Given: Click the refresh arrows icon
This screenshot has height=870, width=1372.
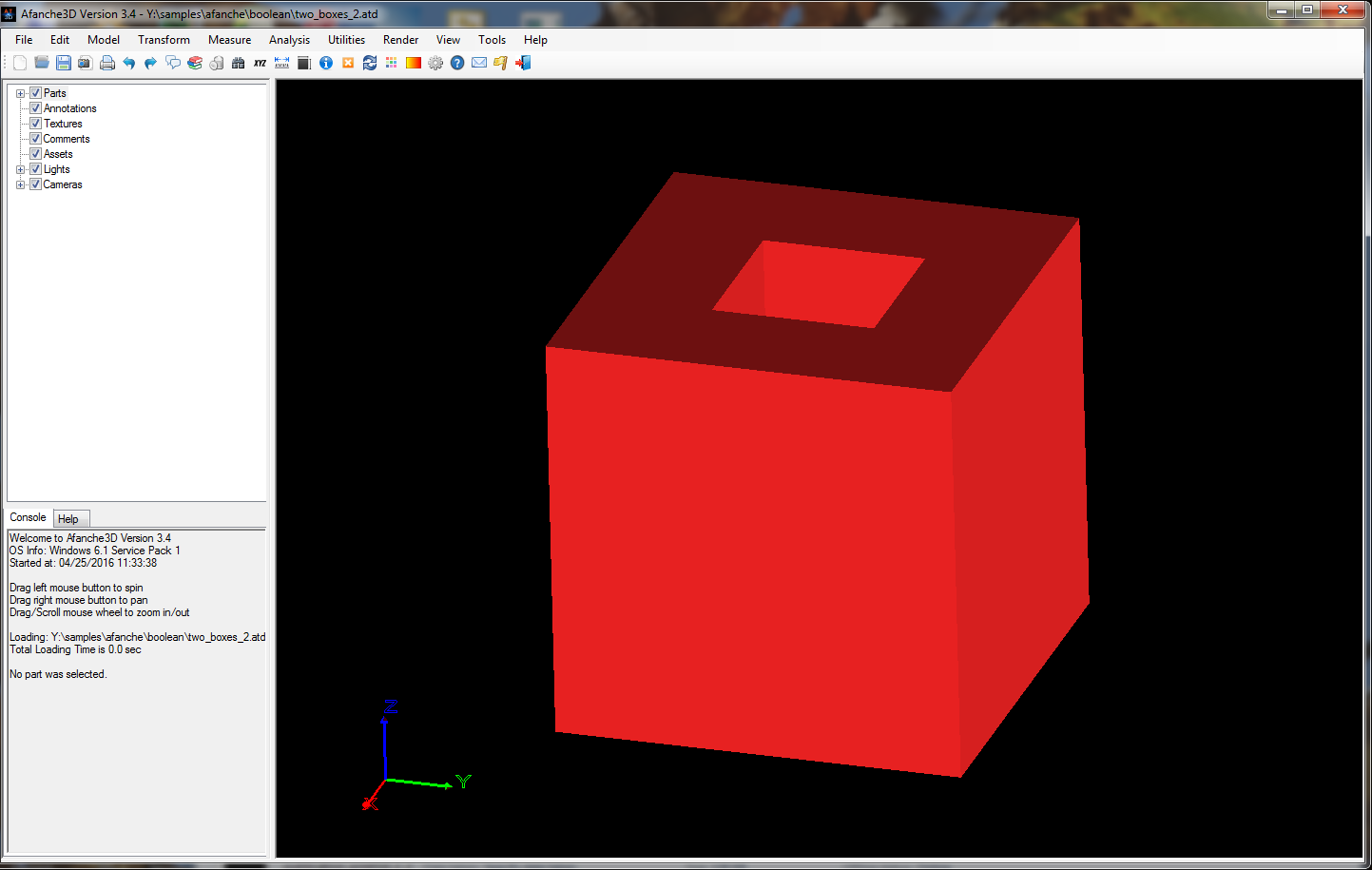Looking at the screenshot, I should pos(370,63).
